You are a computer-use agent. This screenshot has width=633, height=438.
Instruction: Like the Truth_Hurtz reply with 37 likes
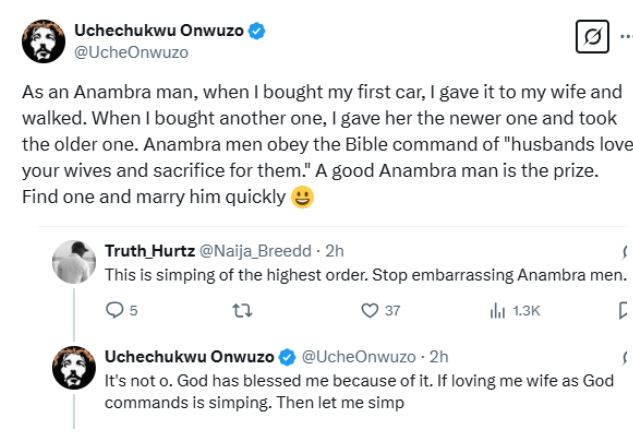point(369,310)
